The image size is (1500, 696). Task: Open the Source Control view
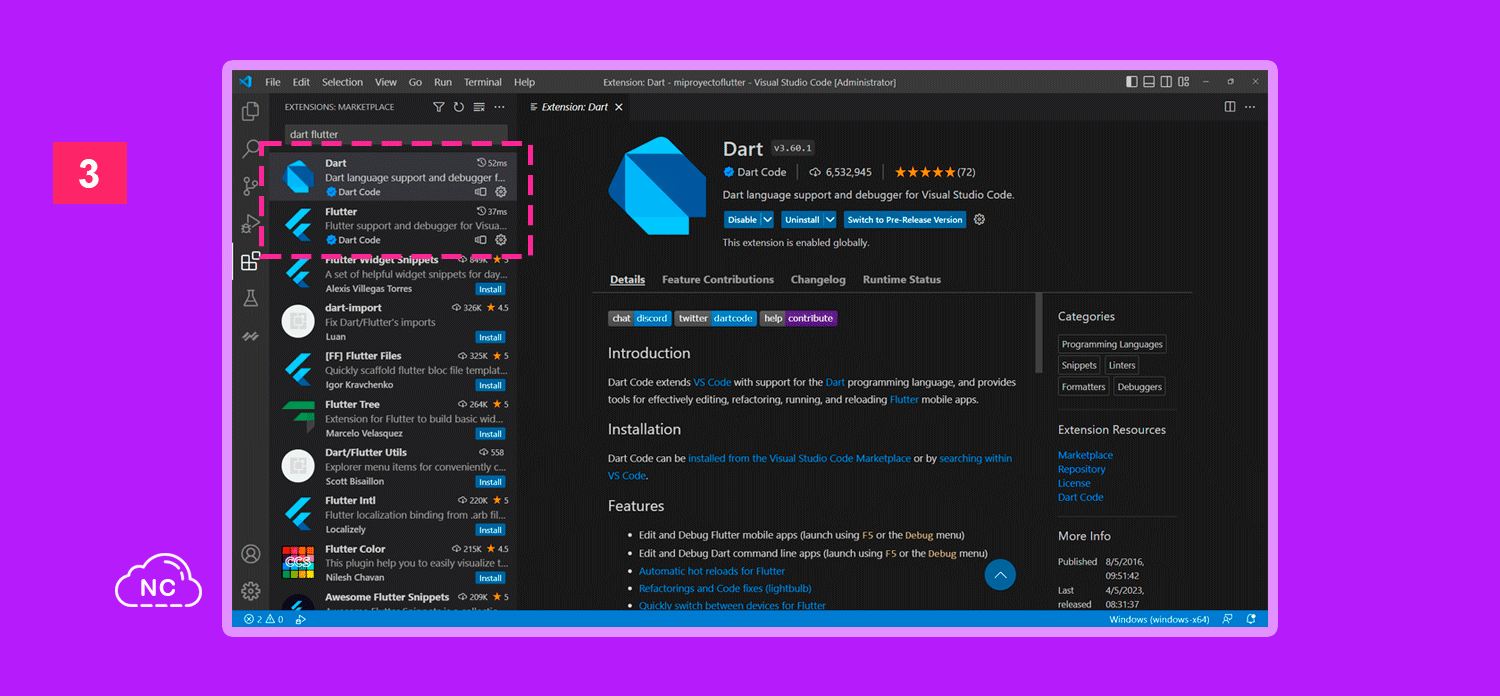tap(251, 186)
